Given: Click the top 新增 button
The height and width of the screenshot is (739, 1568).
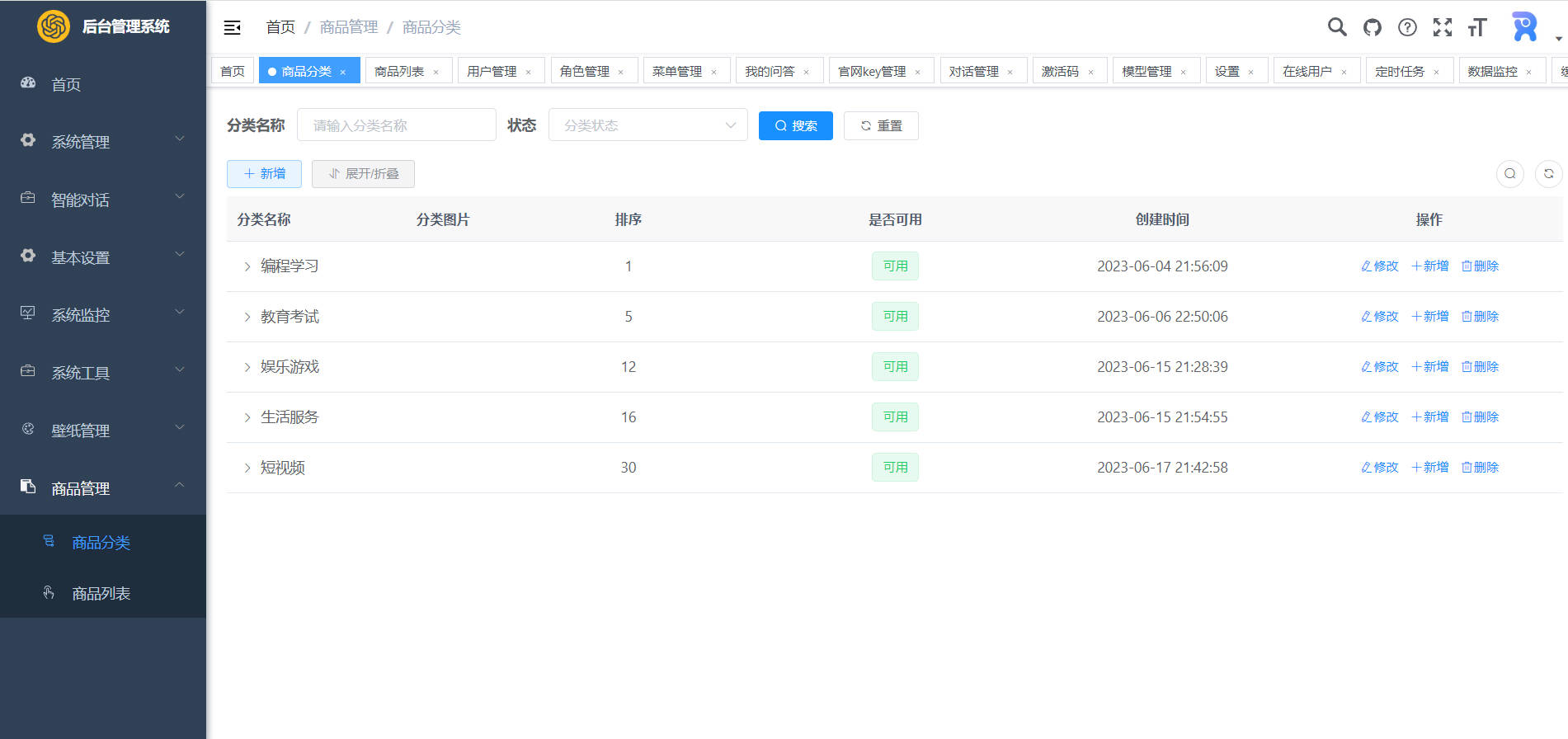Looking at the screenshot, I should [x=264, y=173].
